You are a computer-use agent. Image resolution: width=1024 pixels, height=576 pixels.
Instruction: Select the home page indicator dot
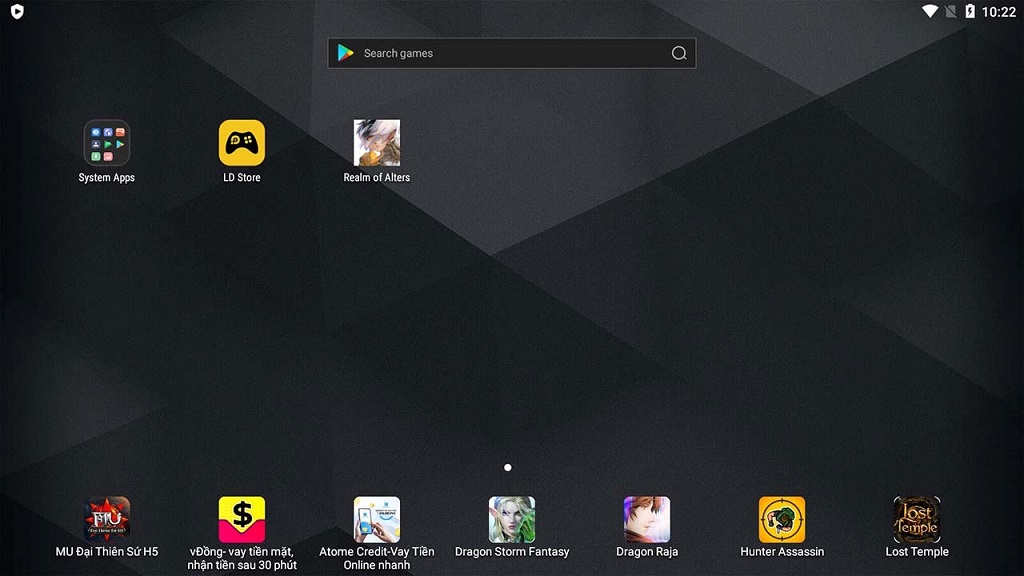pyautogui.click(x=507, y=468)
